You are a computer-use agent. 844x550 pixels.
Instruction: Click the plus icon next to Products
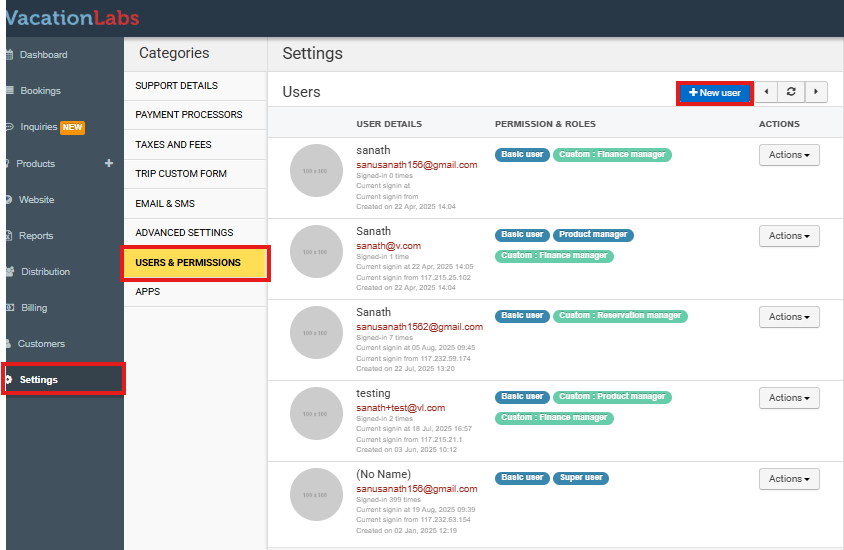(109, 163)
